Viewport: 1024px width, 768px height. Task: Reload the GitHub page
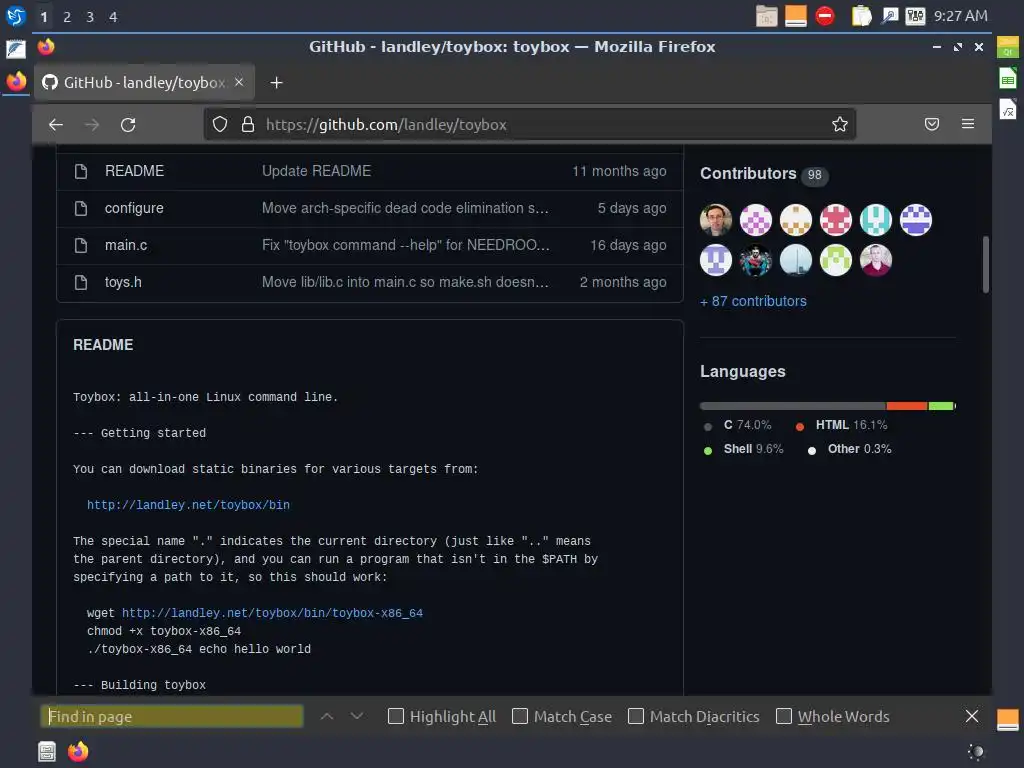click(x=128, y=124)
